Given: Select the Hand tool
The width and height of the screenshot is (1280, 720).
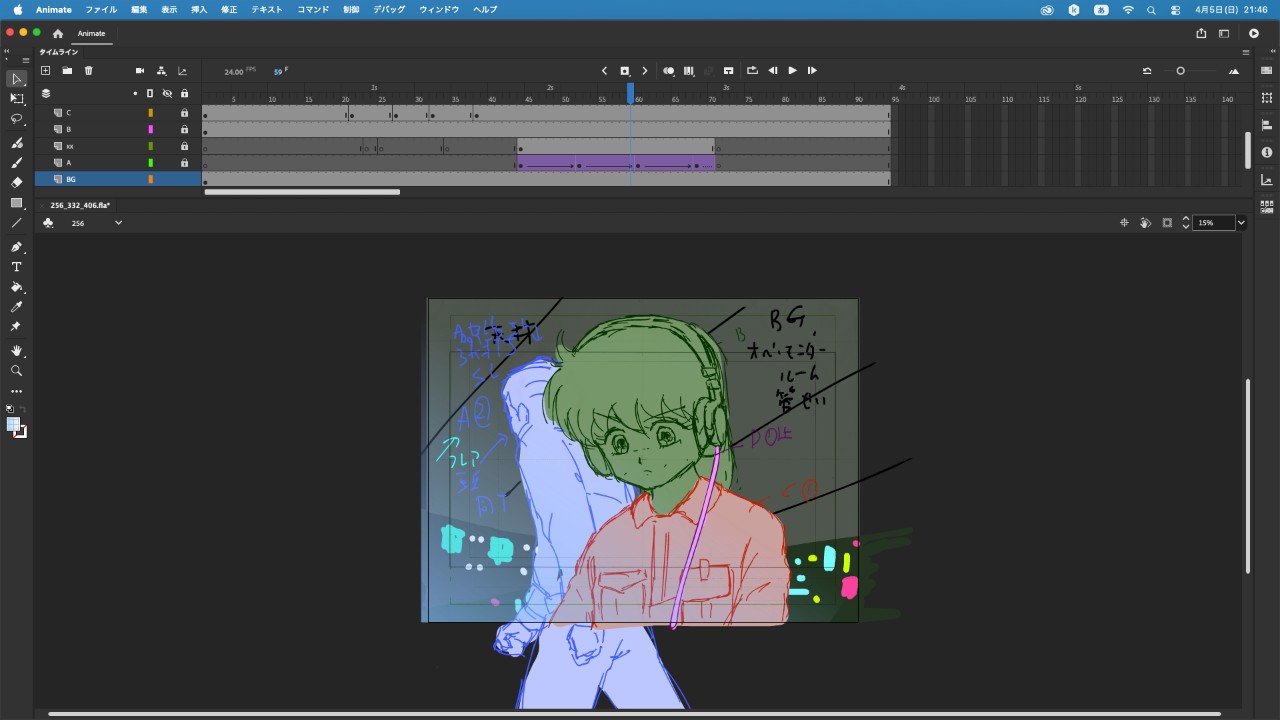Looking at the screenshot, I should [16, 351].
